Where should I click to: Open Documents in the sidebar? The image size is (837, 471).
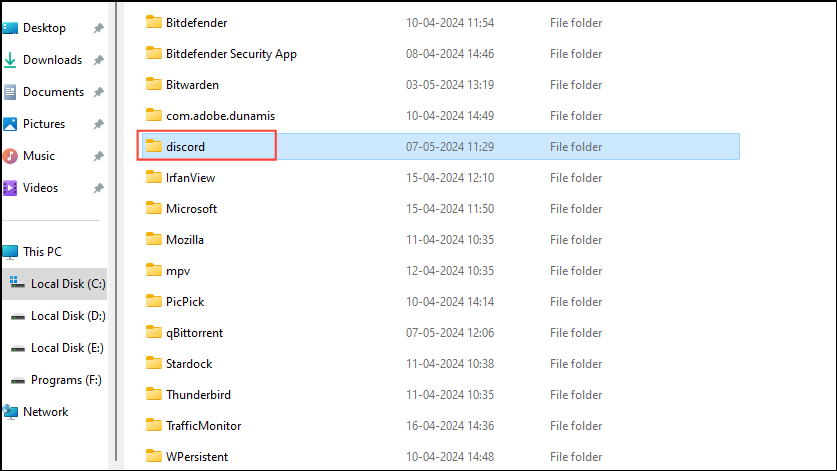point(53,92)
